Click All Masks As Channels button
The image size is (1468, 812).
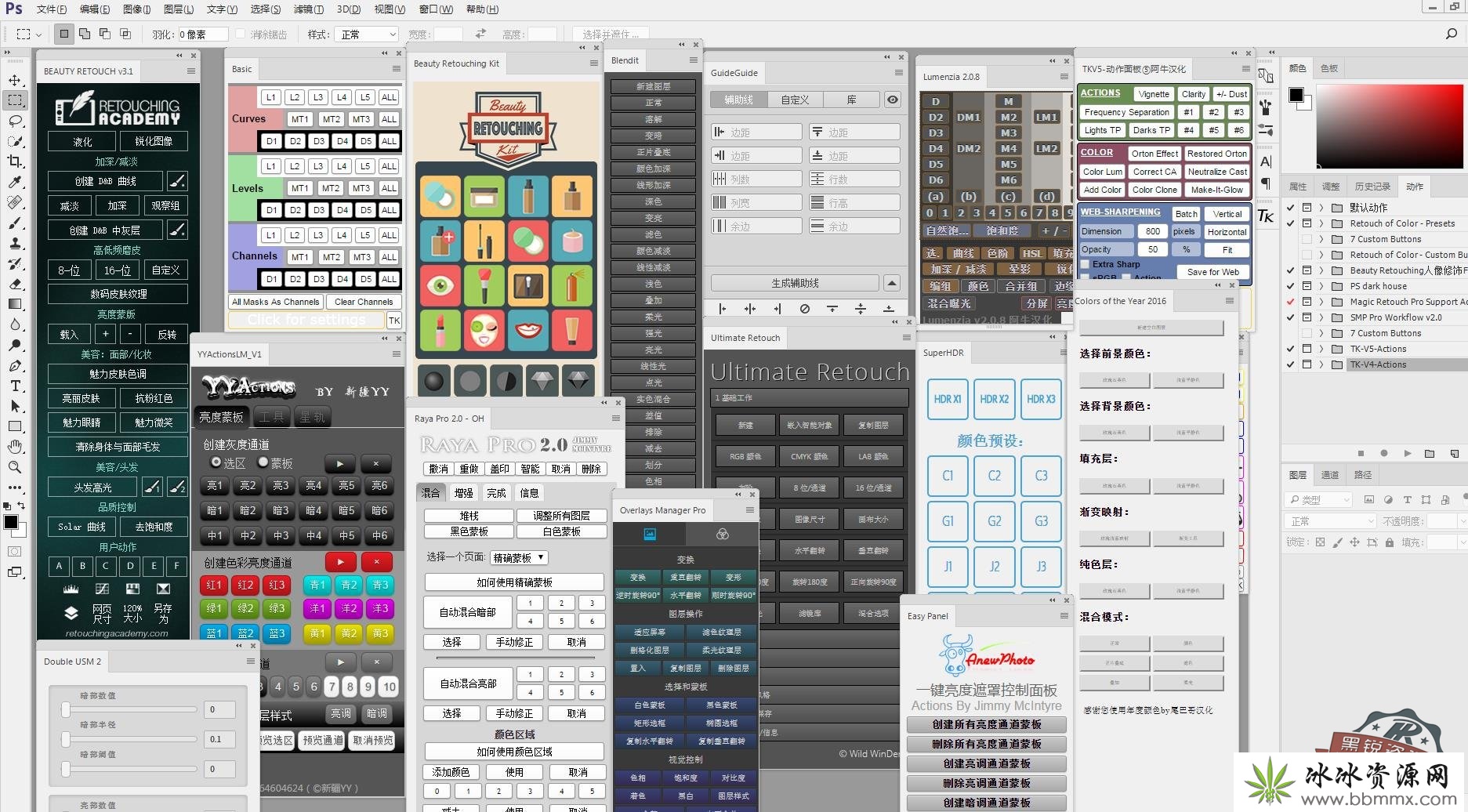tap(275, 302)
